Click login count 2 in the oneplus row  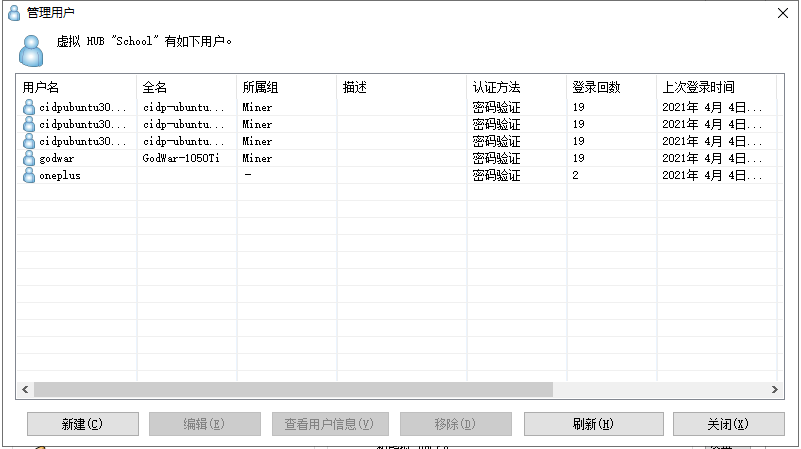pyautogui.click(x=576, y=175)
